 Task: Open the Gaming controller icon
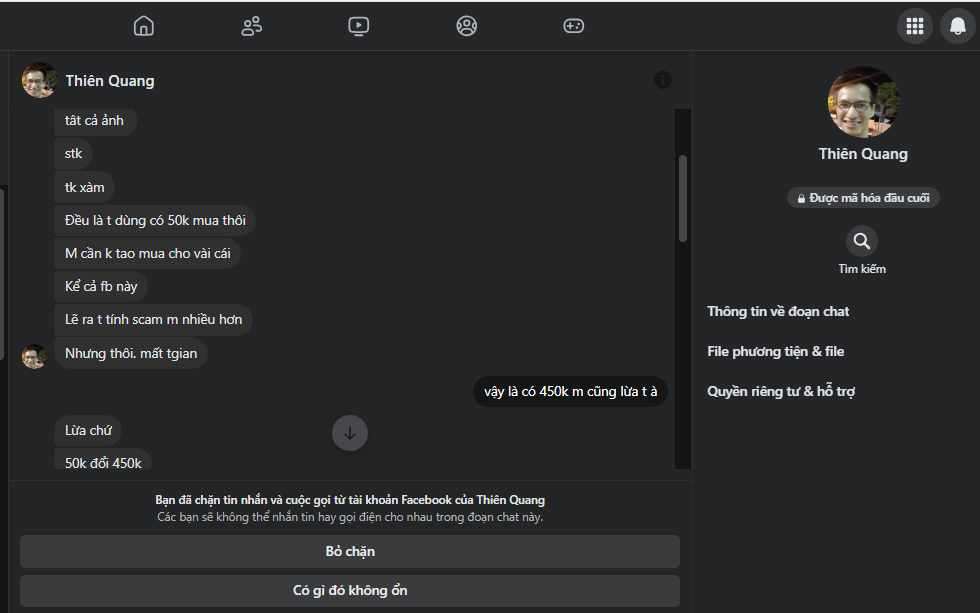point(573,26)
